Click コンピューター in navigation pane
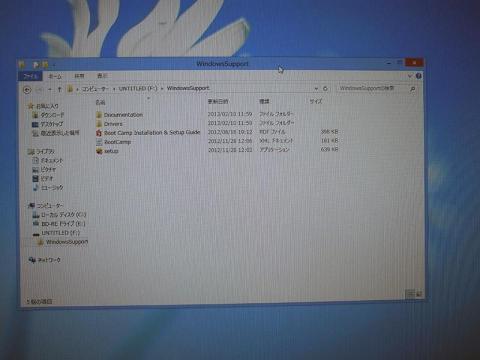The image size is (480, 360). tap(49, 206)
